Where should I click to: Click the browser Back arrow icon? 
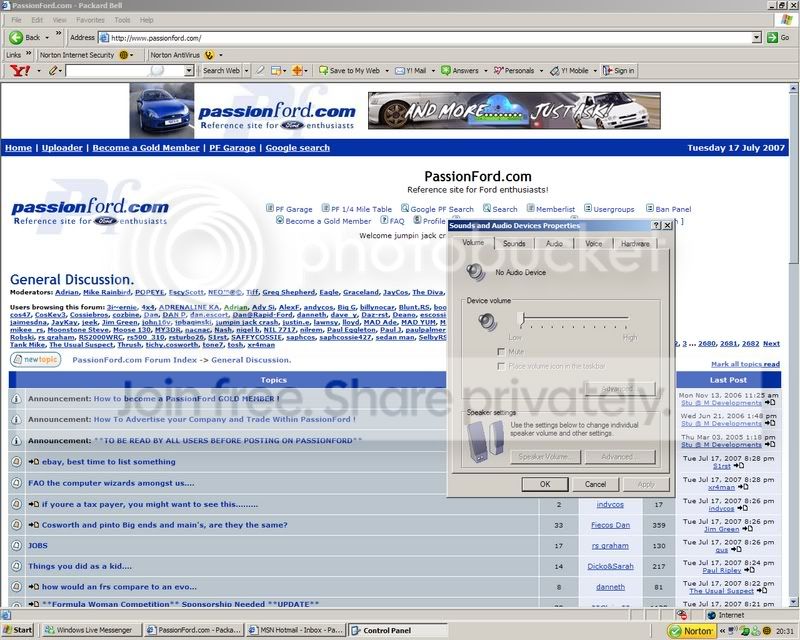point(16,37)
